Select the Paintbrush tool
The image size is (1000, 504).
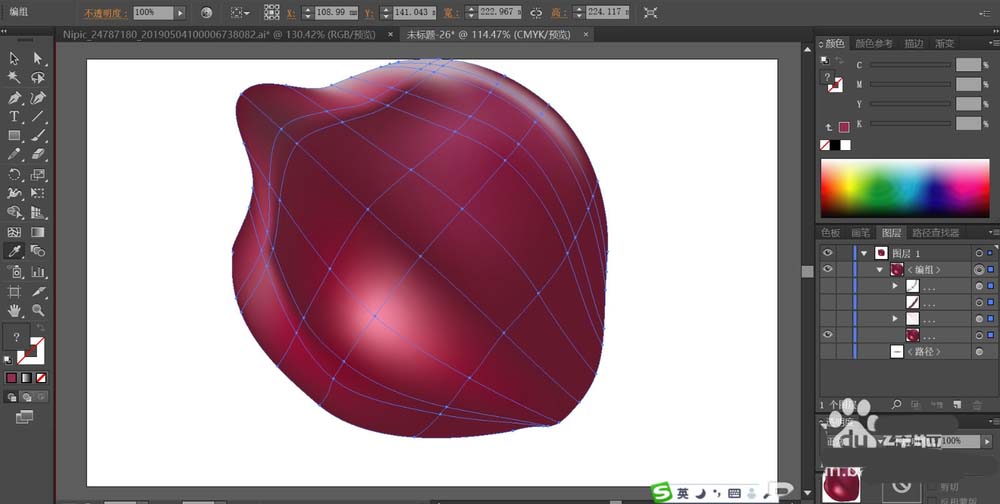click(x=38, y=135)
